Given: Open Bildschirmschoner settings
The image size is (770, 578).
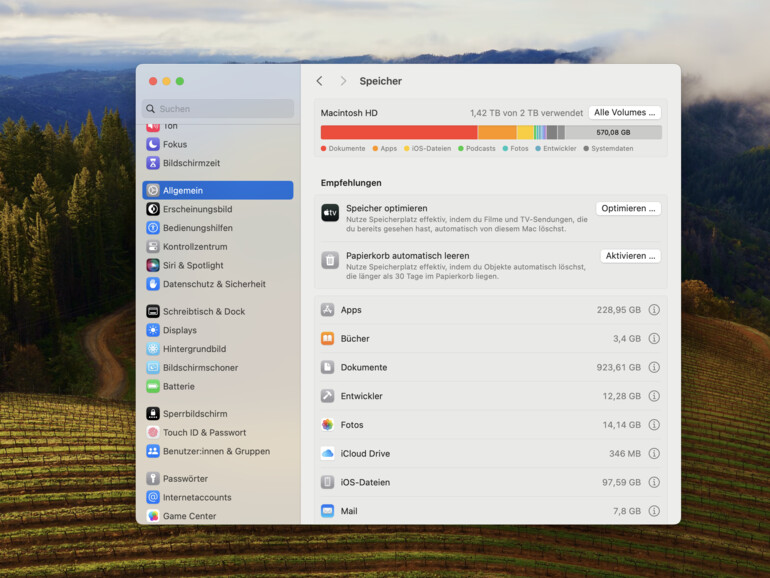Looking at the screenshot, I should point(218,367).
